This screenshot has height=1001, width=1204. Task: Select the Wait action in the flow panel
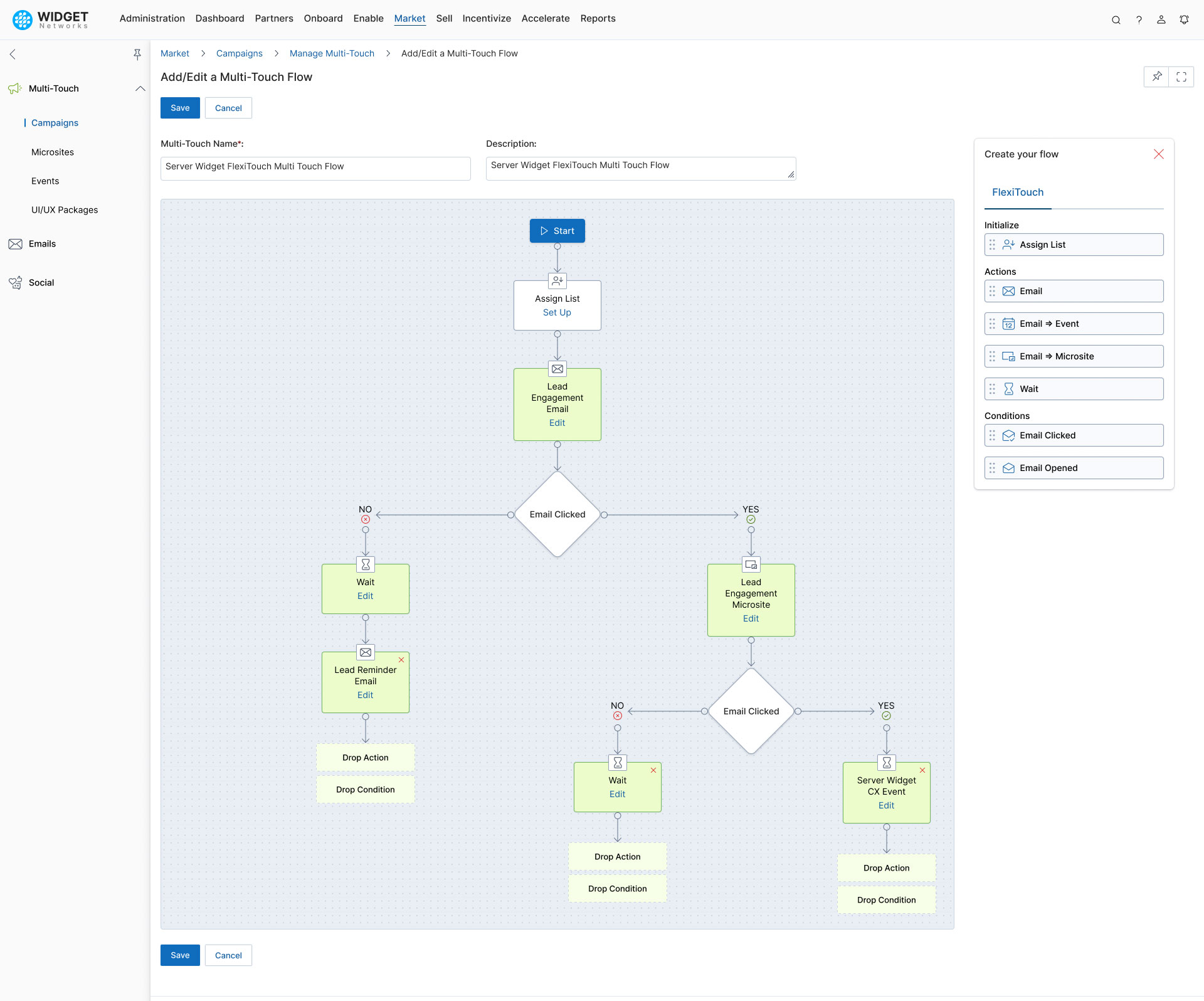(1074, 388)
